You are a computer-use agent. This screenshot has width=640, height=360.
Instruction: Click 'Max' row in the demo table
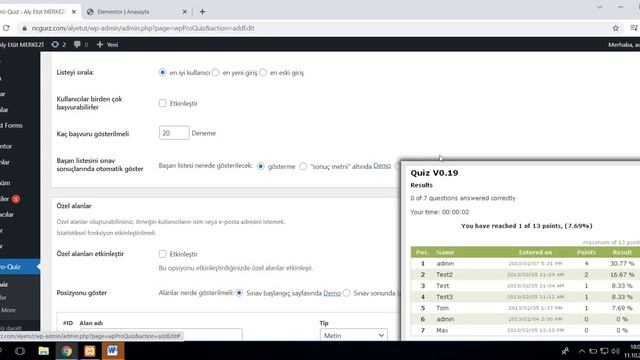(x=525, y=330)
